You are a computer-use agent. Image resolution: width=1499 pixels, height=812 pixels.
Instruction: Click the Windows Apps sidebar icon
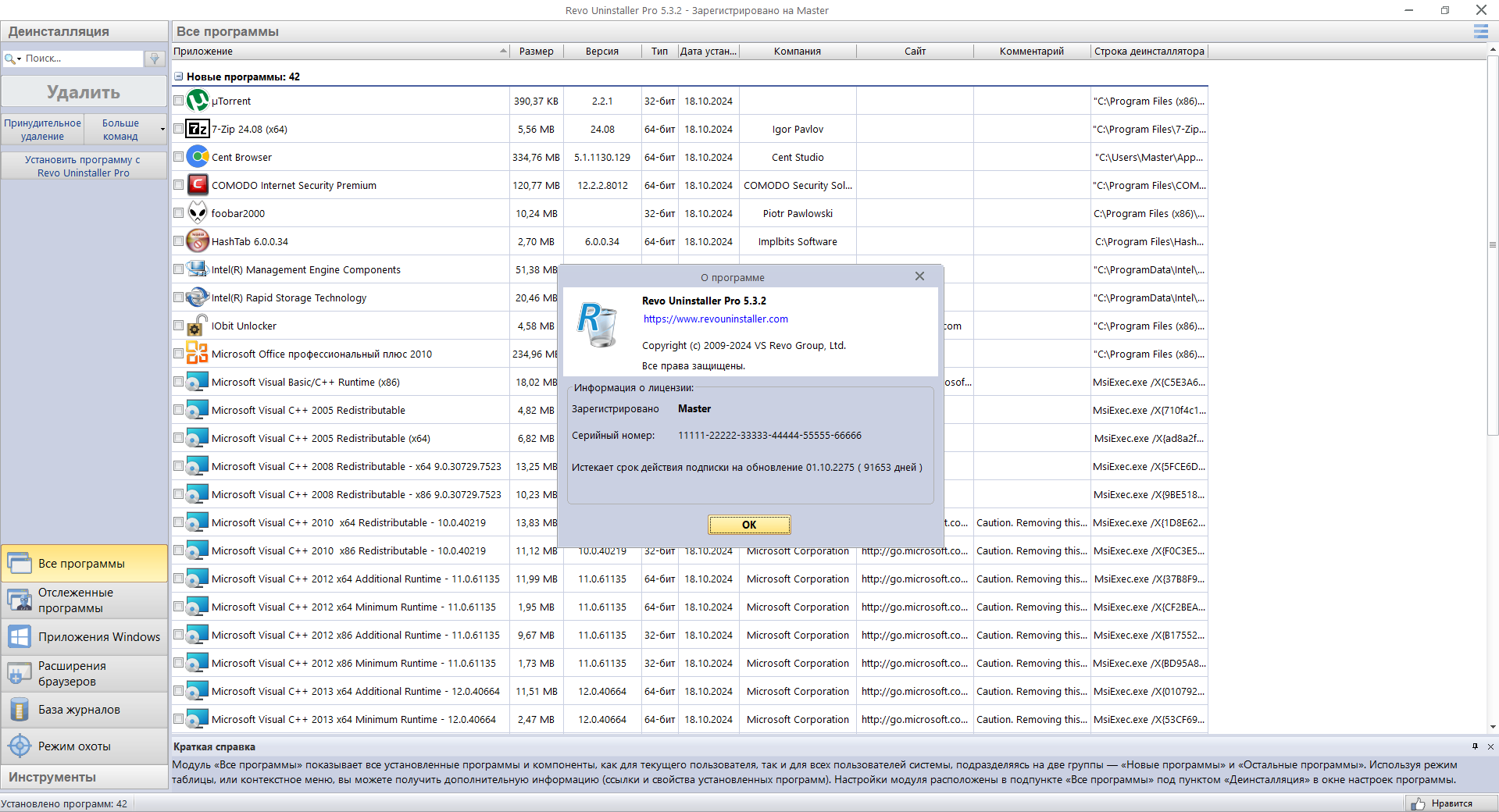(x=20, y=637)
